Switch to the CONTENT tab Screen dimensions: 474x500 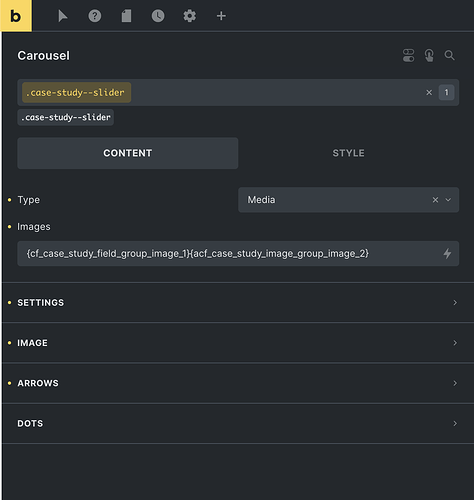point(128,153)
